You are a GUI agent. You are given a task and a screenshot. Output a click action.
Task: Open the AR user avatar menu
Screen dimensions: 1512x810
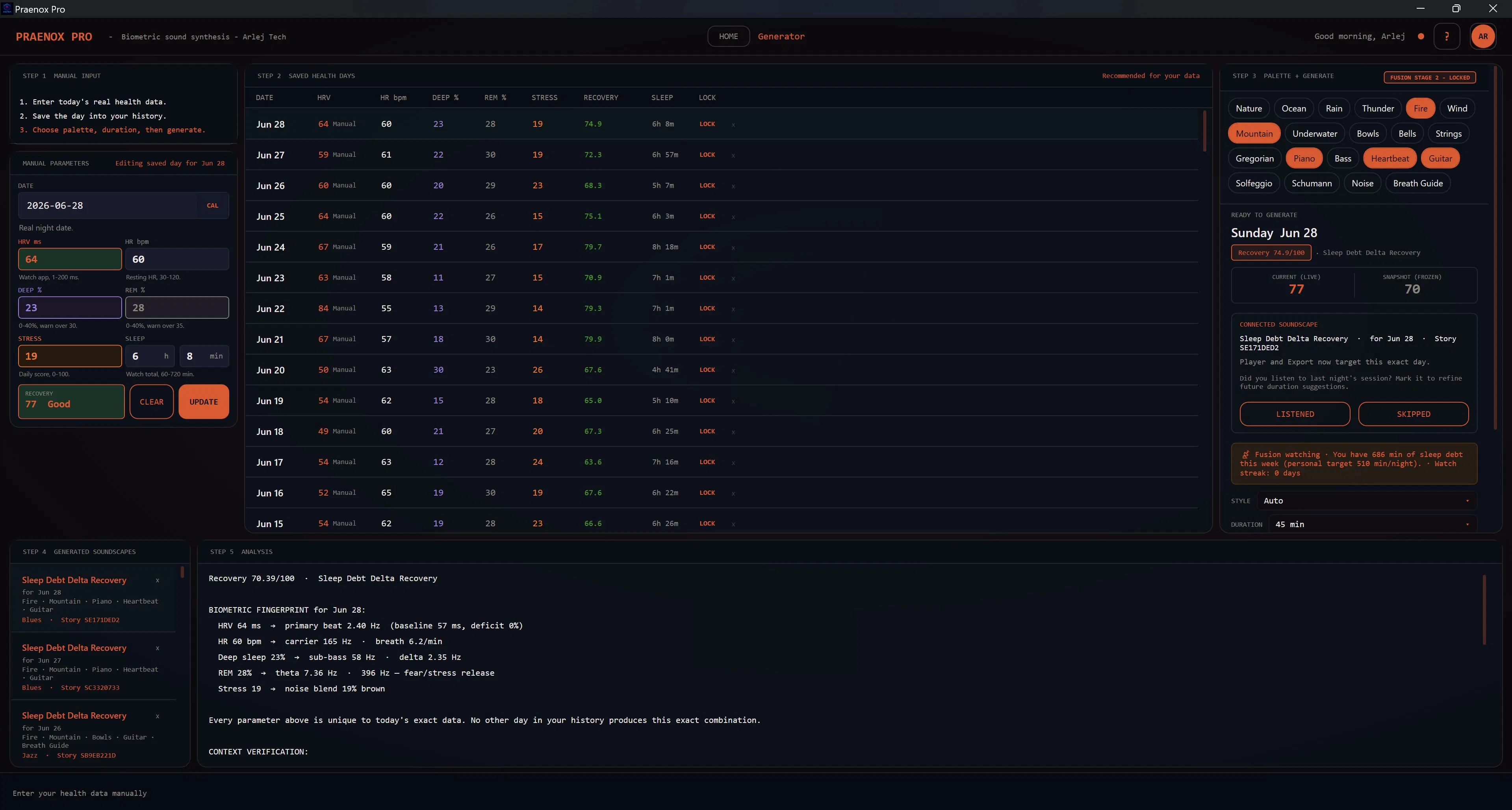pyautogui.click(x=1482, y=36)
